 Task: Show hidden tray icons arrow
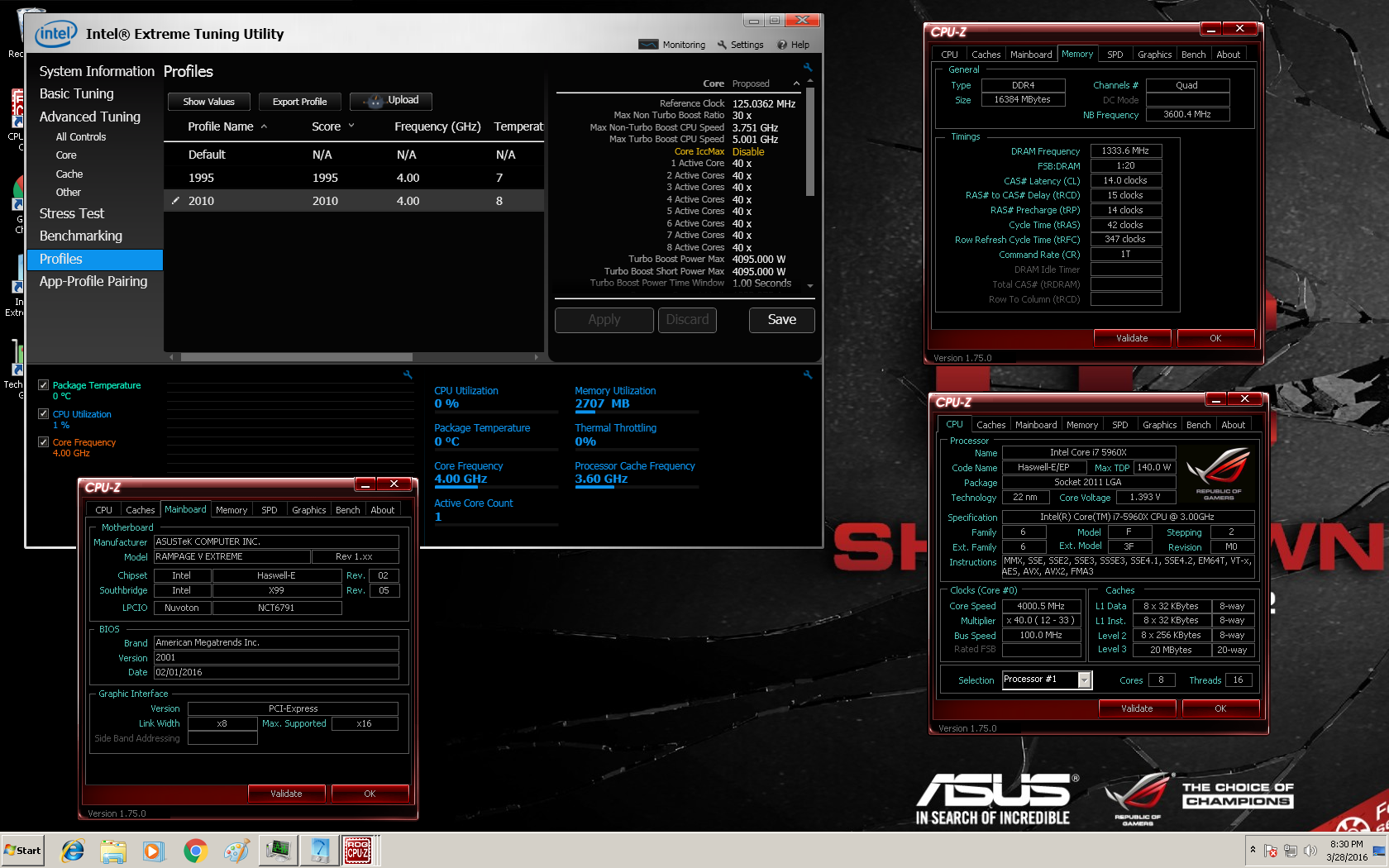pyautogui.click(x=1253, y=850)
